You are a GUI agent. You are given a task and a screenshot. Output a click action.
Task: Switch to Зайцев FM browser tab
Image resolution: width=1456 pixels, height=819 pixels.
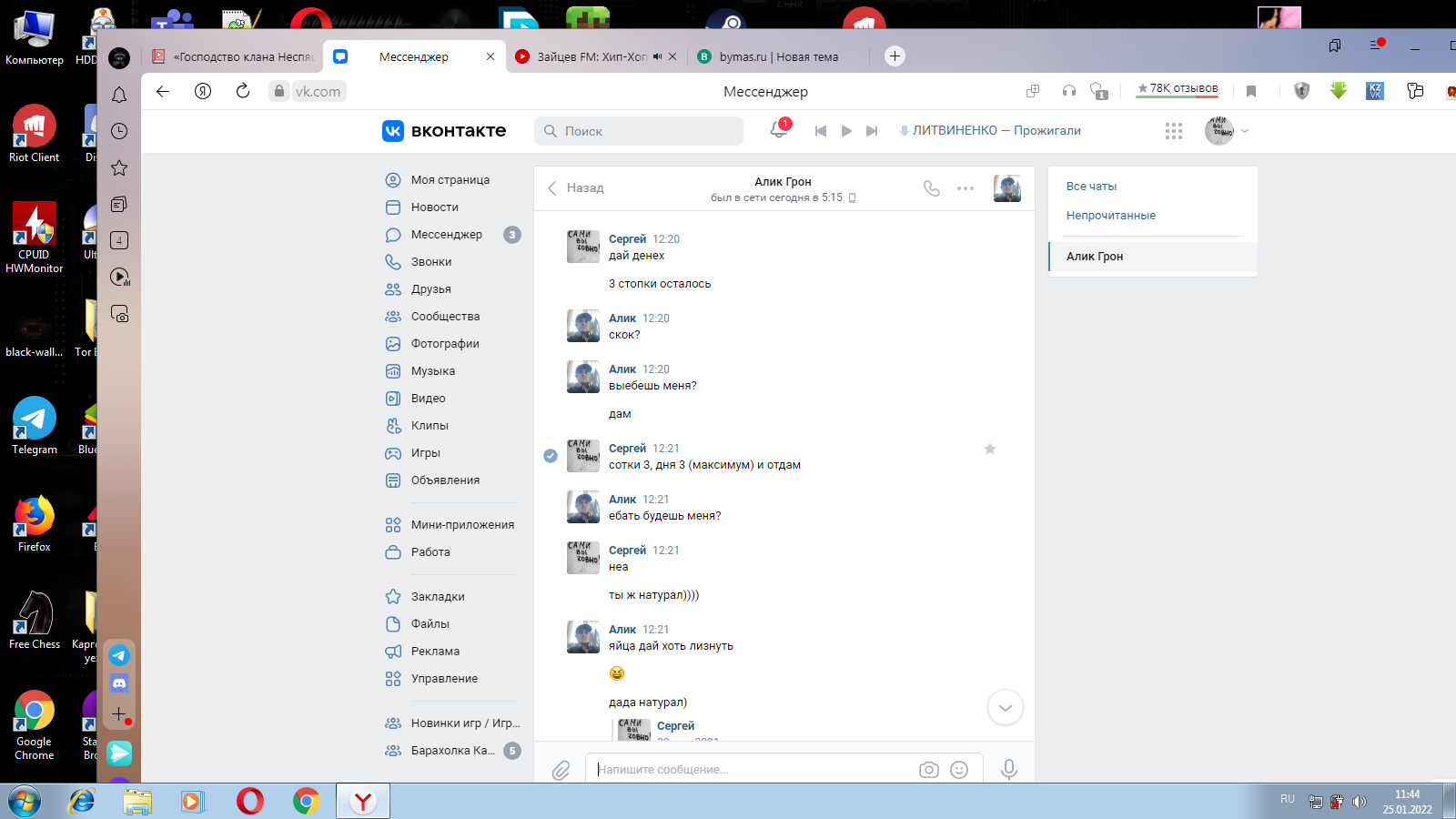[x=591, y=56]
